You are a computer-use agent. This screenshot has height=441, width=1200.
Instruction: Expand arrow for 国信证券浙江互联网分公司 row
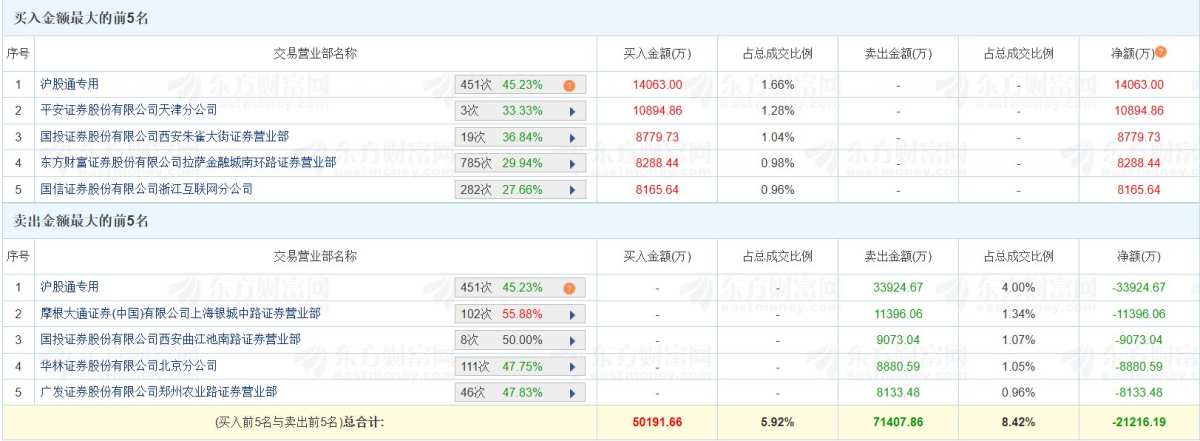572,189
